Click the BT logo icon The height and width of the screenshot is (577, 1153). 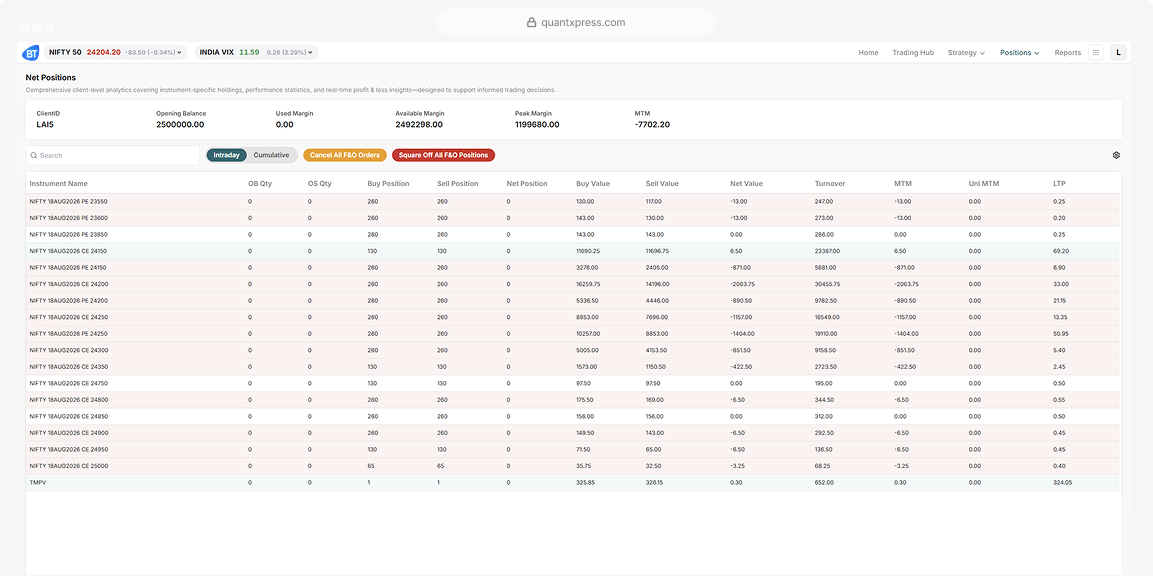pos(31,52)
